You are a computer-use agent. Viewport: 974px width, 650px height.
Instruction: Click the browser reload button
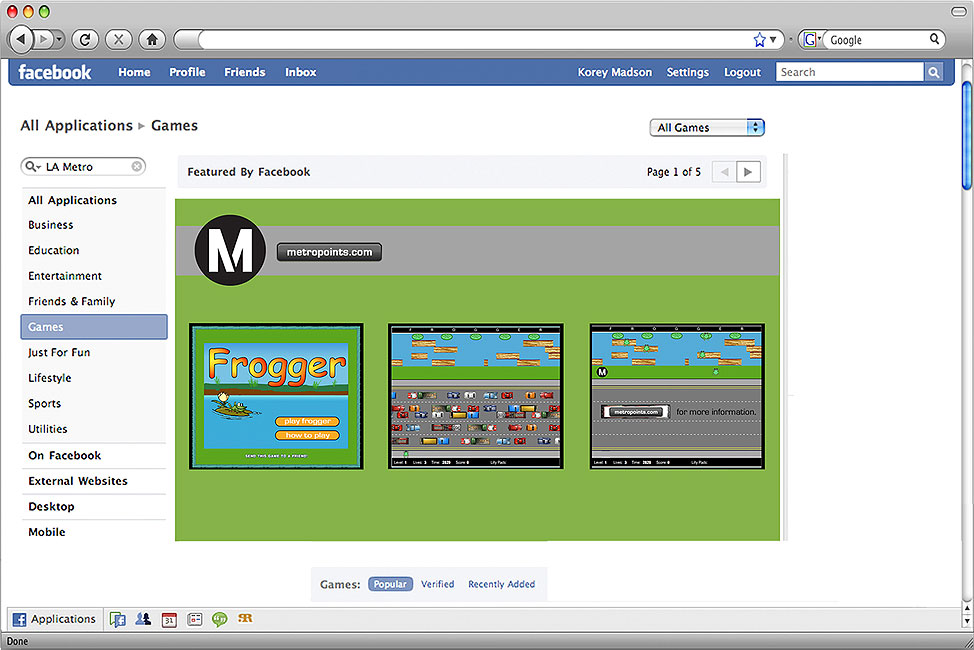pos(86,40)
